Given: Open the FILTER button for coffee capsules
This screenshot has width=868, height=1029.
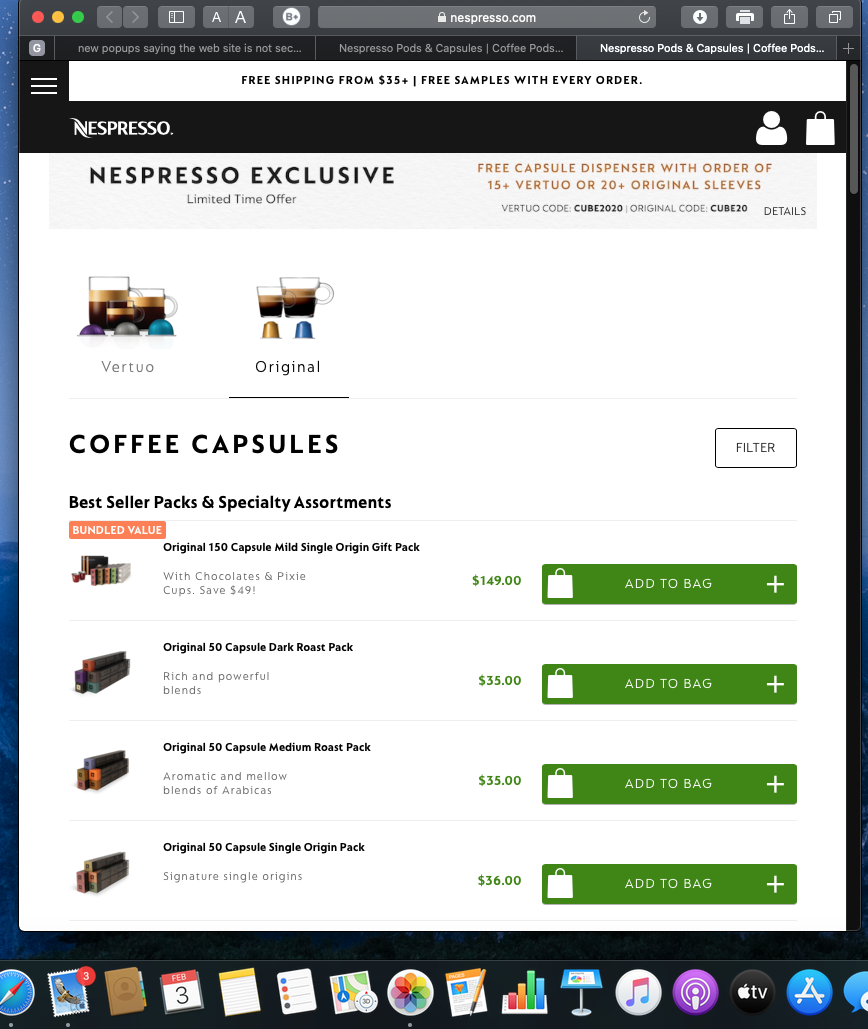Looking at the screenshot, I should 755,448.
